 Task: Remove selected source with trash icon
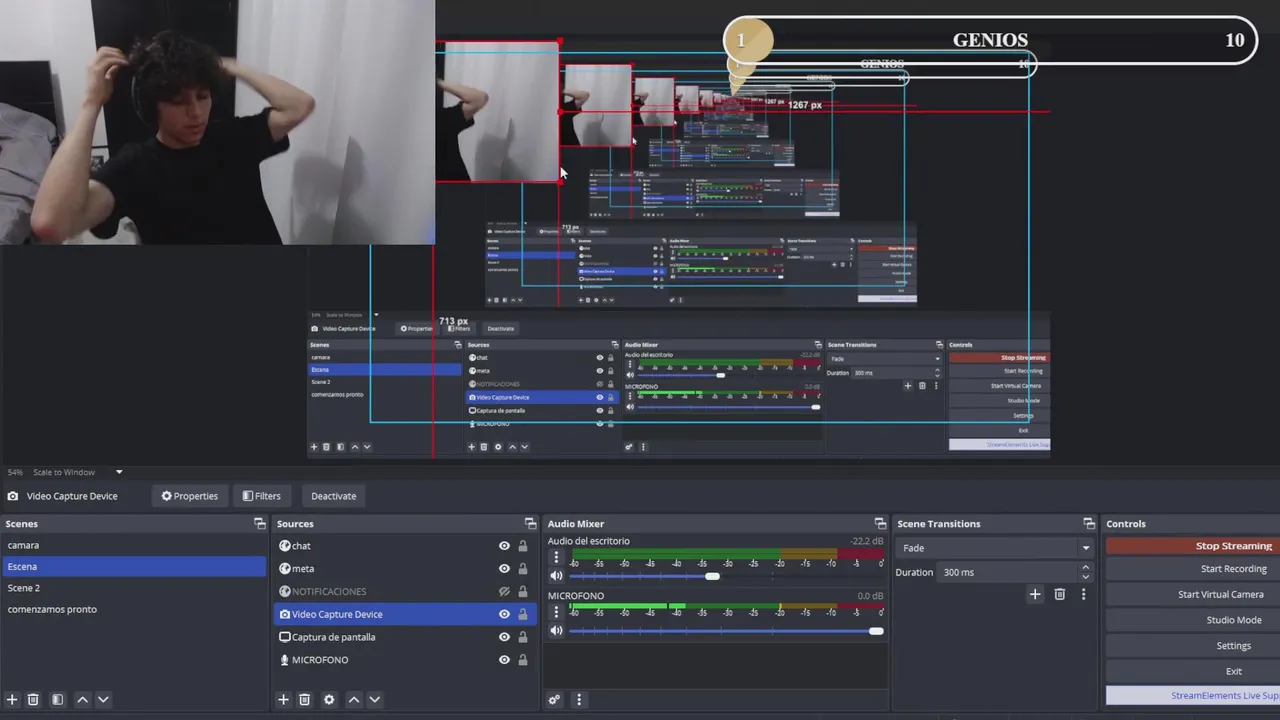305,700
